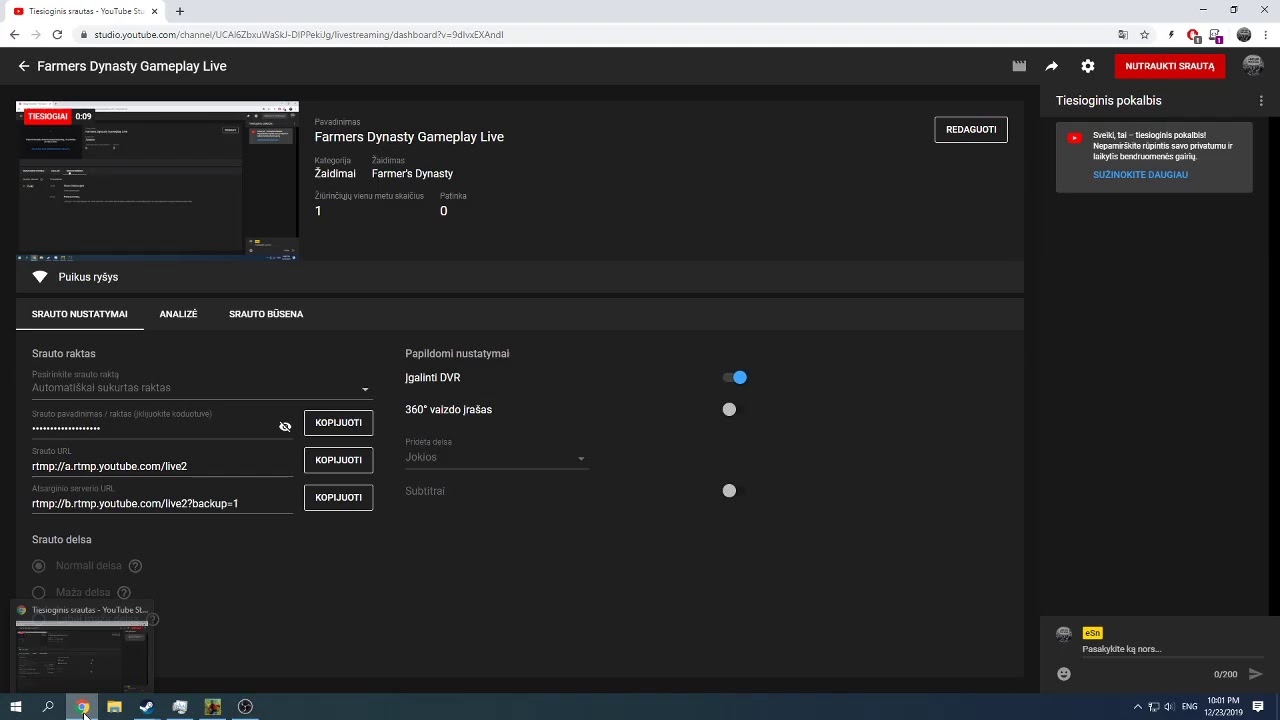The width and height of the screenshot is (1280, 720).
Task: Bookmark this page with the star icon
Action: (x=1145, y=35)
